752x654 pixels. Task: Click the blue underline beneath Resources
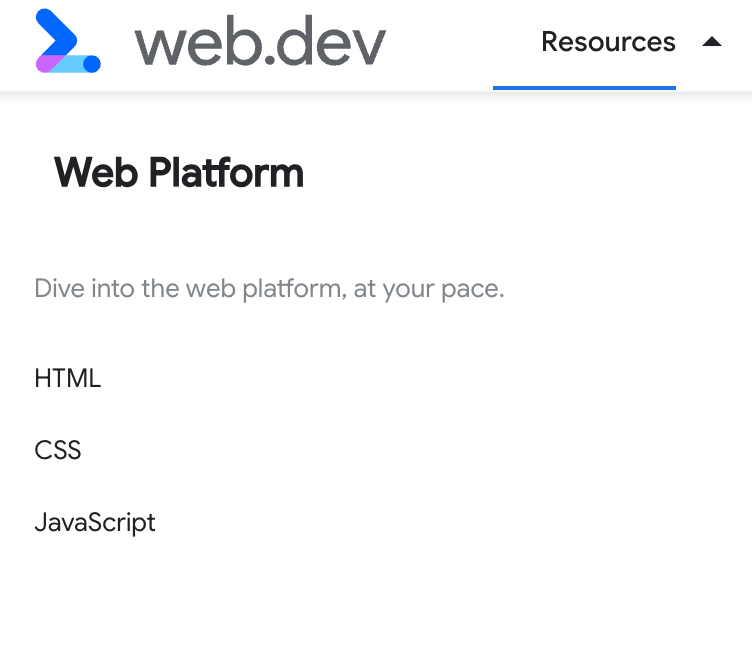click(584, 88)
